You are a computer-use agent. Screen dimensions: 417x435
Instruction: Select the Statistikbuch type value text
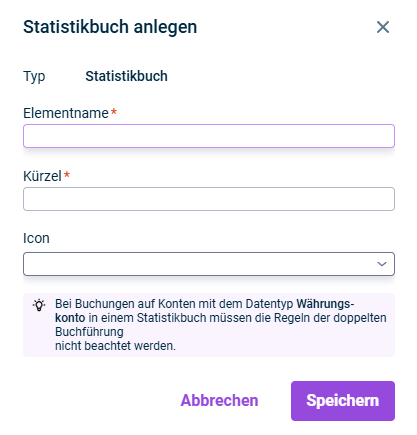[x=126, y=76]
